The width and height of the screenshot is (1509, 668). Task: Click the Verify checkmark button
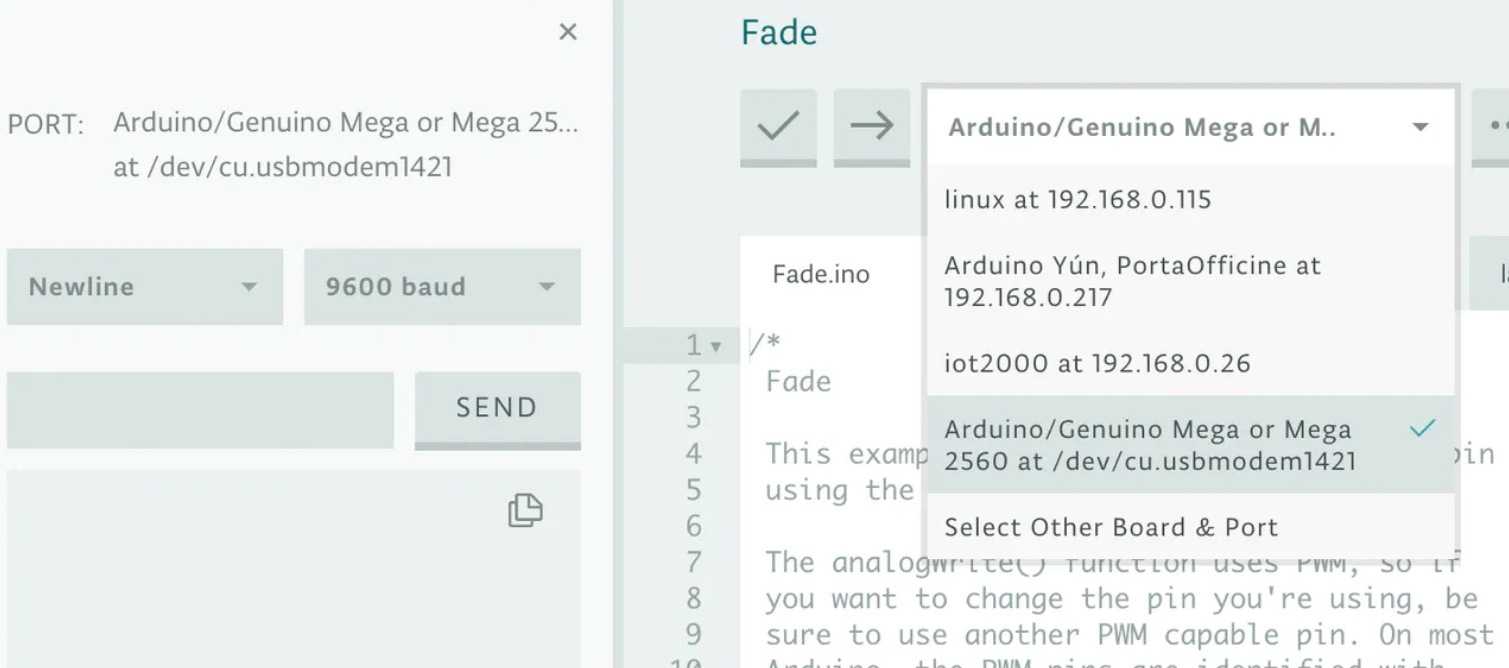[x=778, y=126]
